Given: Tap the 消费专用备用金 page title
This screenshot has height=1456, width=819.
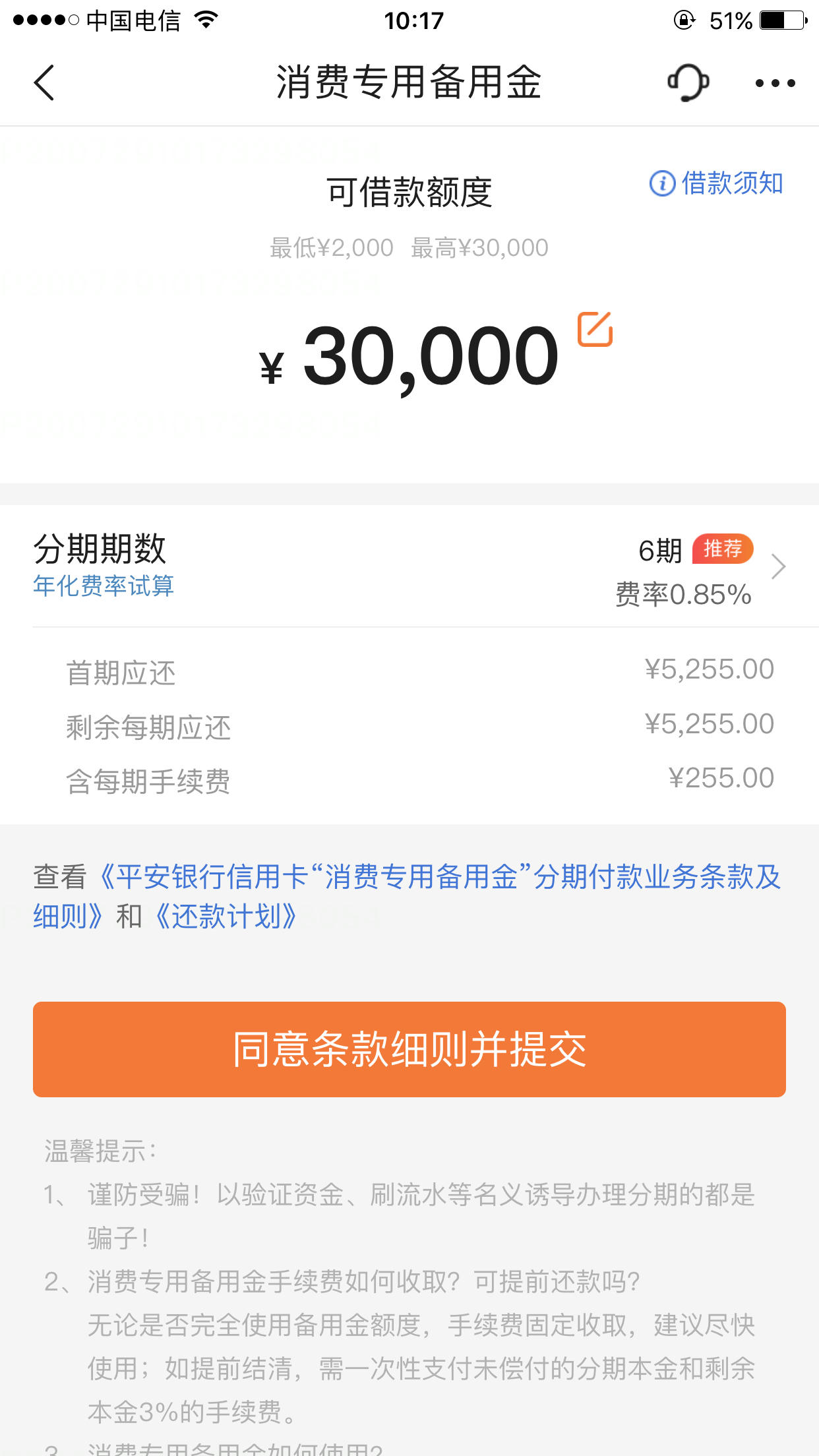Looking at the screenshot, I should click(x=409, y=83).
